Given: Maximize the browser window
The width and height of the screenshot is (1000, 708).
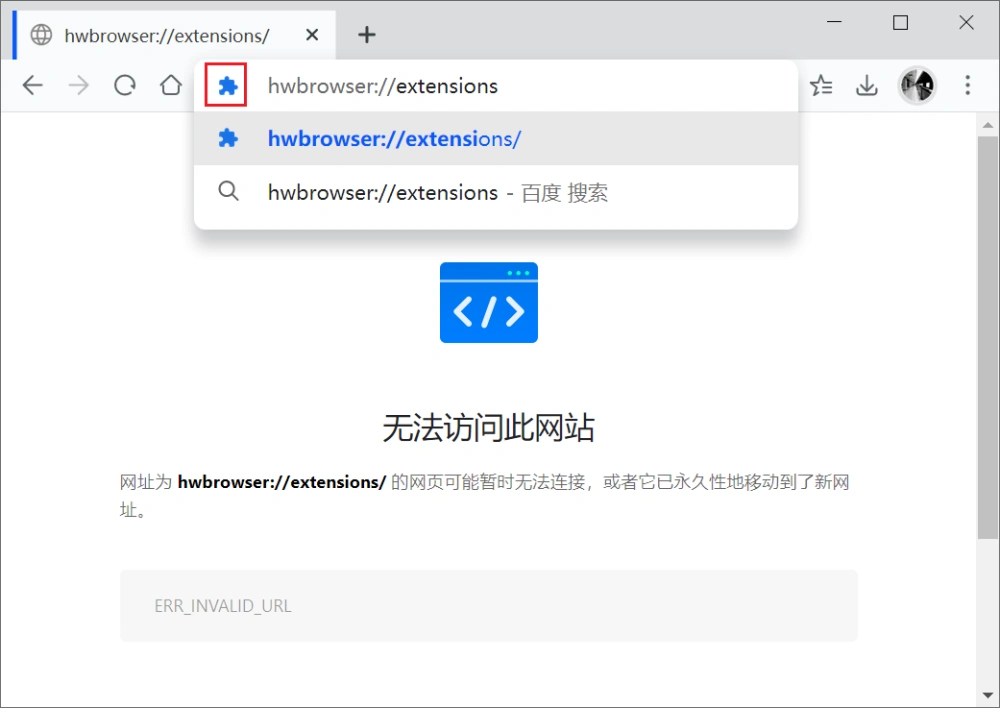Looking at the screenshot, I should point(901,22).
